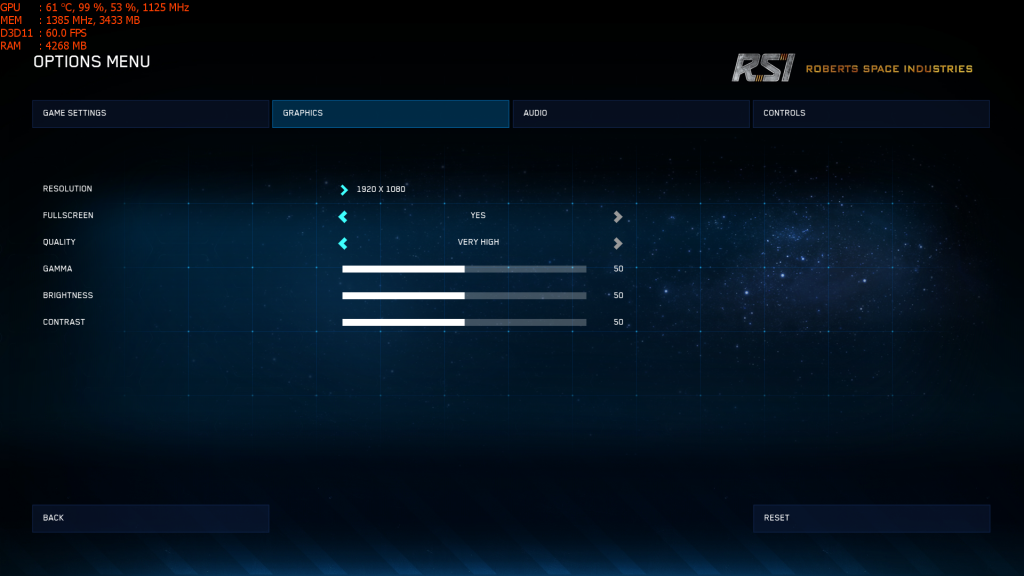Select the 1920 x 1080 resolution value
The image size is (1024, 576).
[381, 189]
